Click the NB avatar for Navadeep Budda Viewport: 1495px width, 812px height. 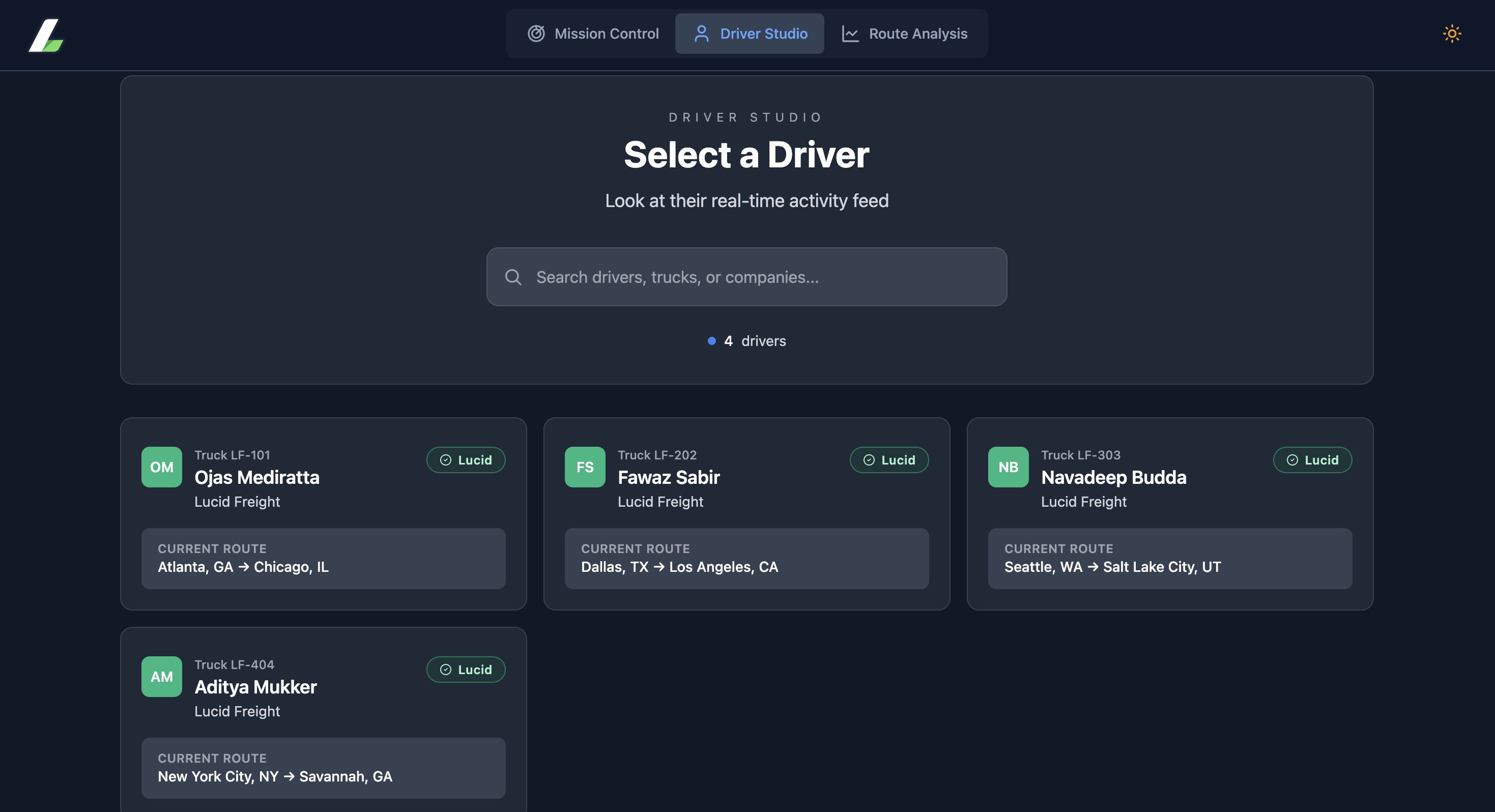tap(1008, 467)
